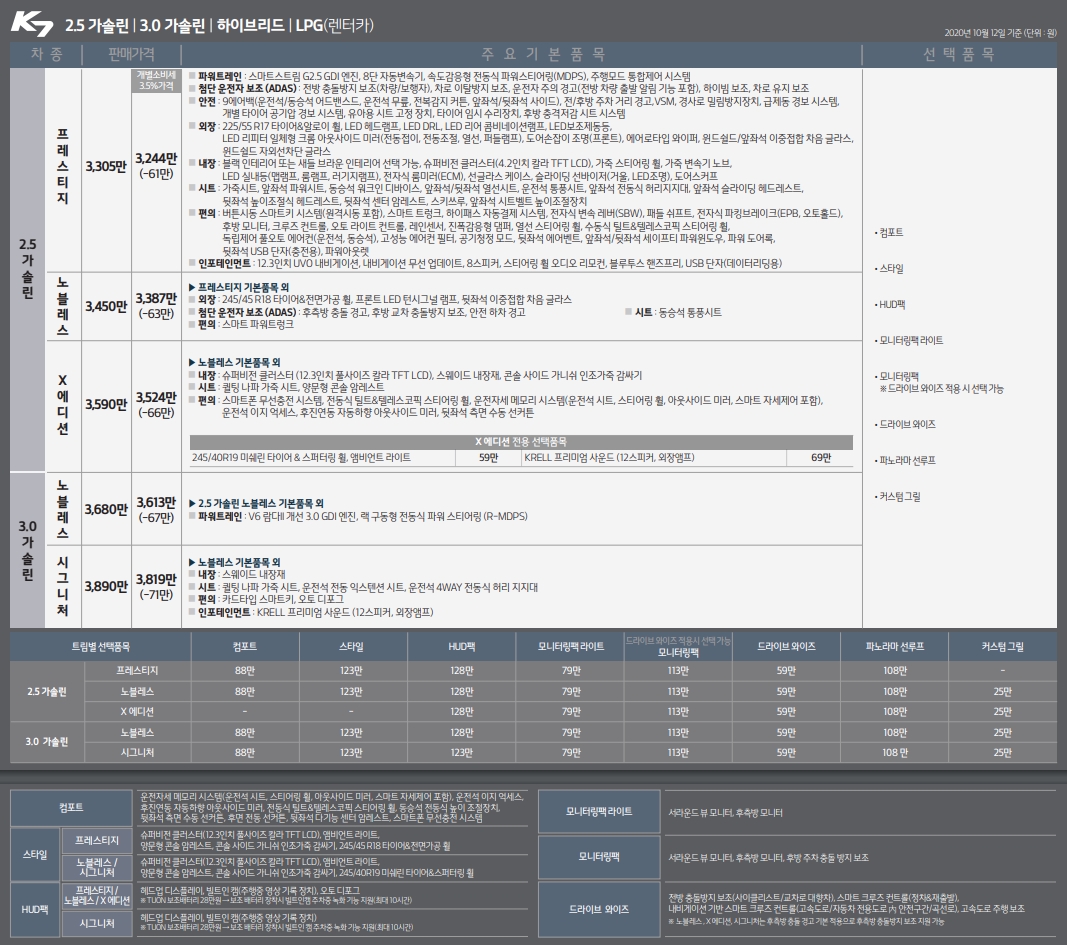Image resolution: width=1067 pixels, height=945 pixels.
Task: Select '하이브리드' in the page title
Action: [250, 25]
